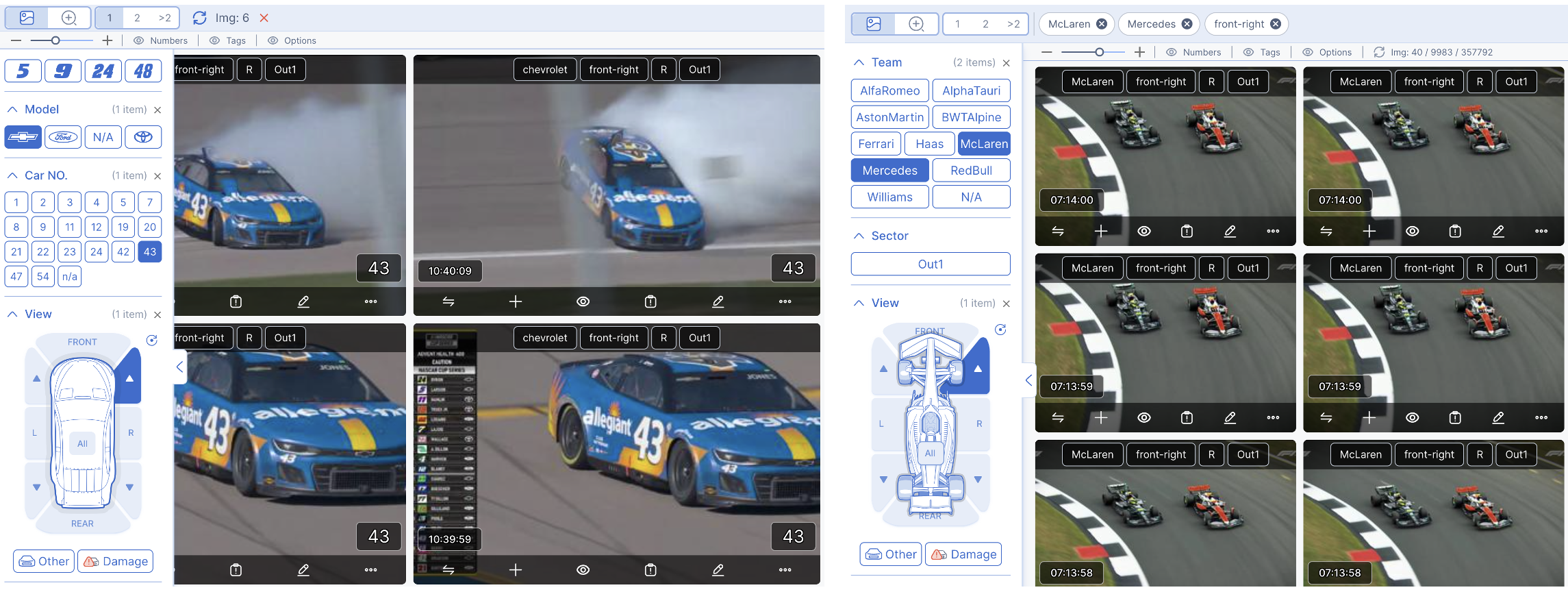
Task: Collapse the View section in left panel
Action: pos(12,314)
